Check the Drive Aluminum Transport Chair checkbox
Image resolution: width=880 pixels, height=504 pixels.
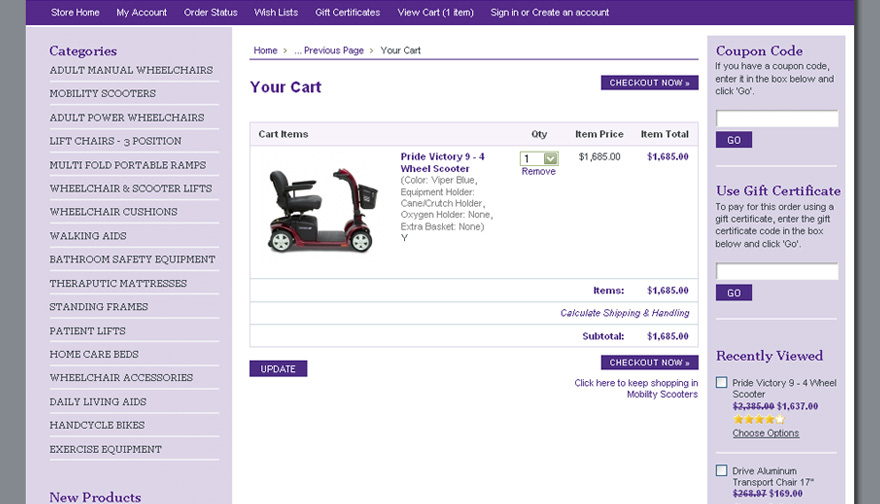[x=722, y=470]
